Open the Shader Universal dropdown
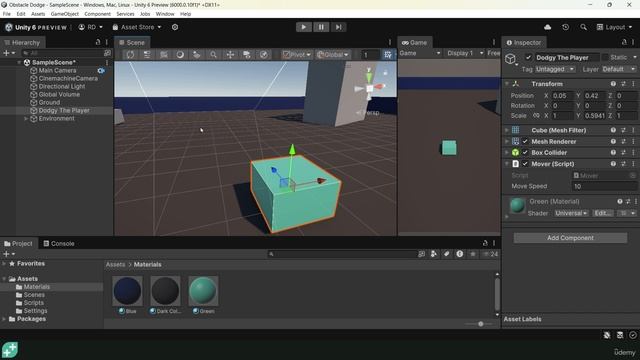This screenshot has height=360, width=640. (x=571, y=213)
